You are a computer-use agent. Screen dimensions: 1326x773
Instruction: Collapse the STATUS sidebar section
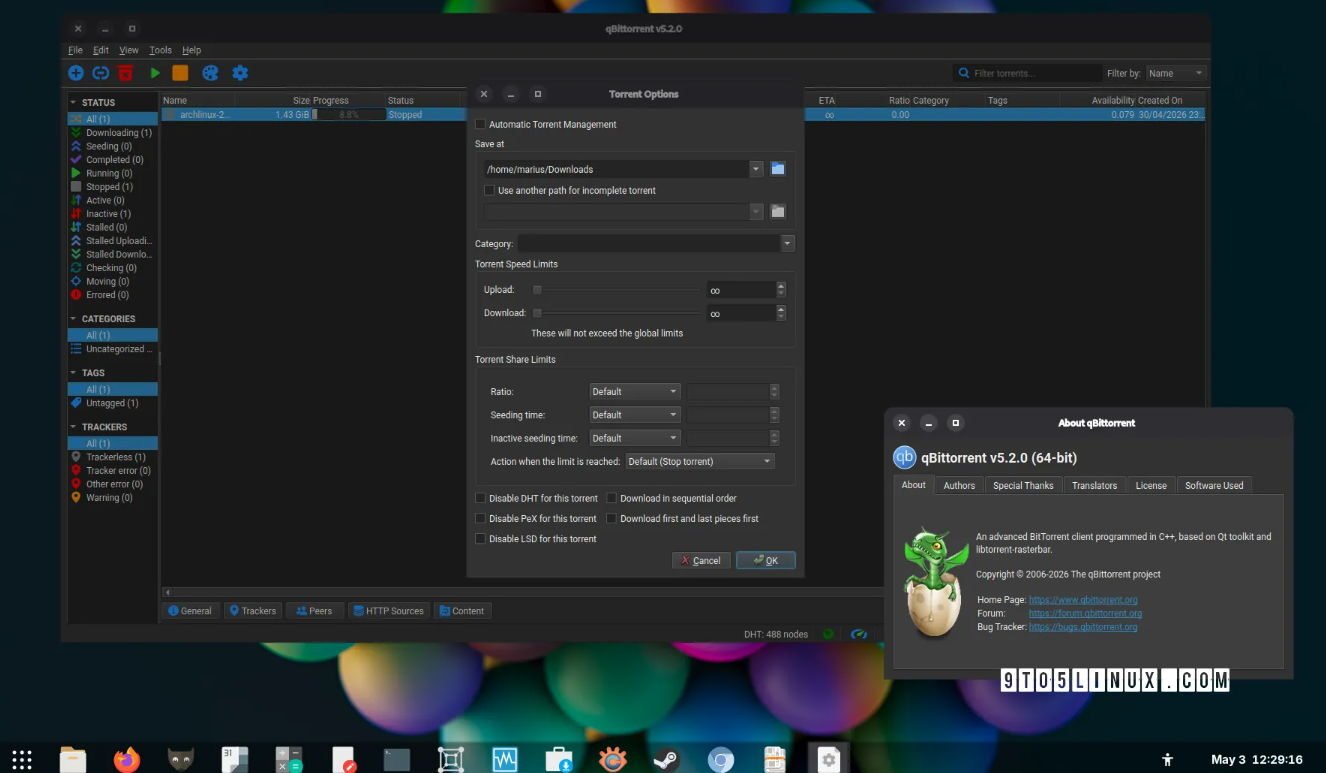pyautogui.click(x=73, y=102)
